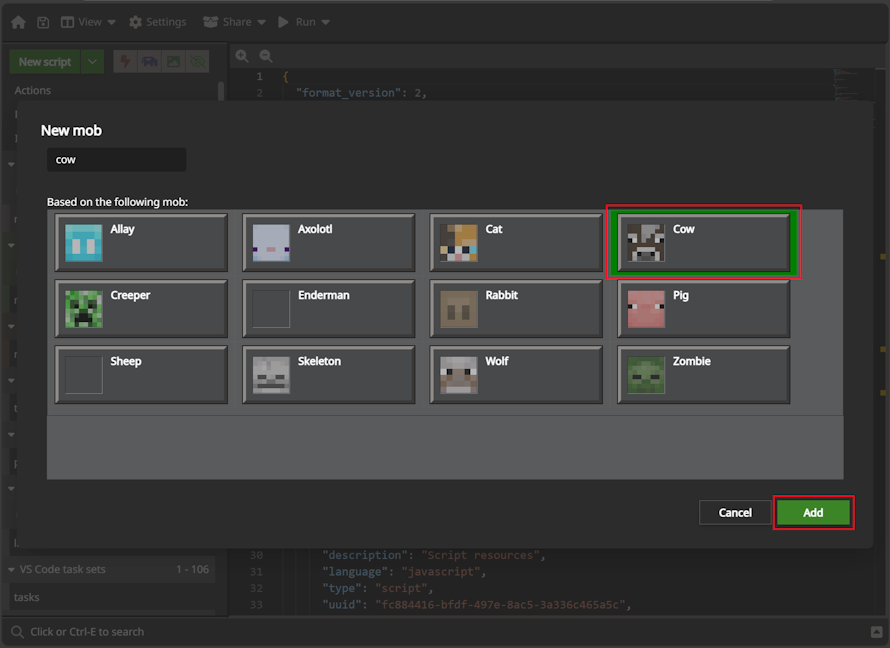This screenshot has height=648, width=890.
Task: Click the zoom-out magnifier above the code editor
Action: (265, 56)
